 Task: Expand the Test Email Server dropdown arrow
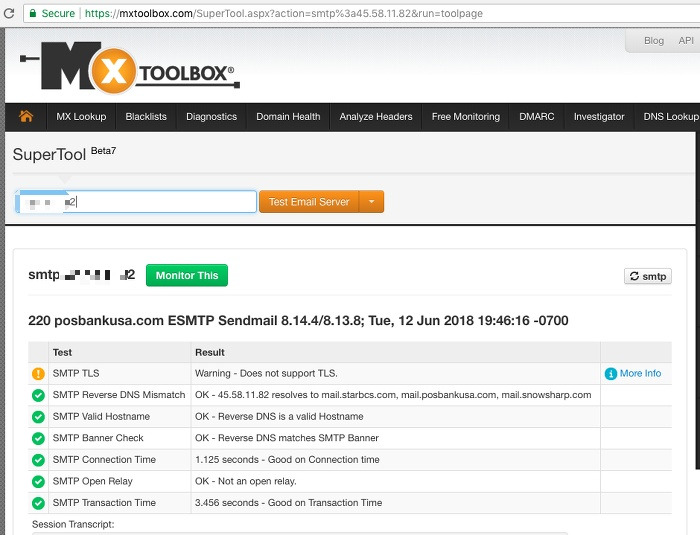click(371, 202)
